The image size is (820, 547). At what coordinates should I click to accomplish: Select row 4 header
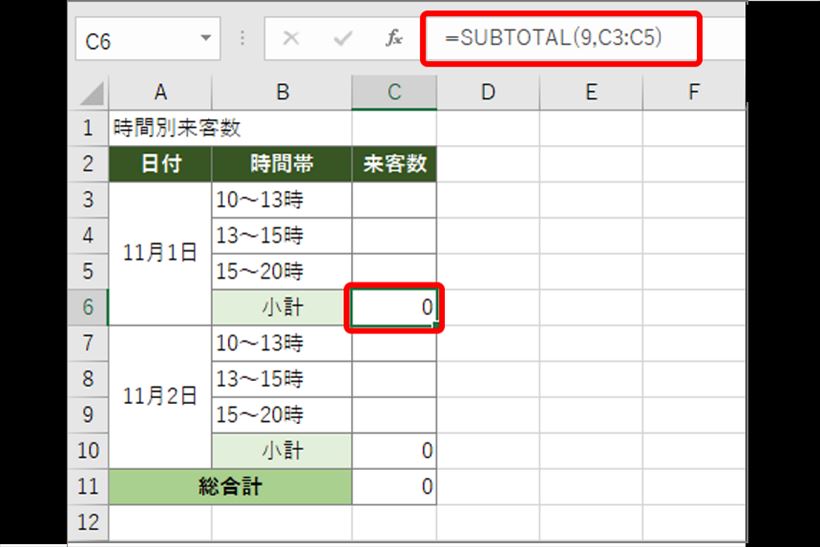(88, 236)
